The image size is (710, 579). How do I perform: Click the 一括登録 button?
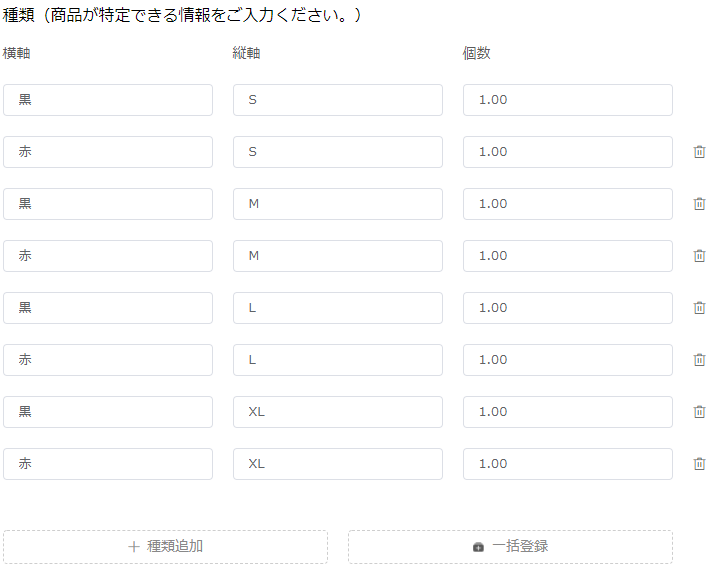pos(510,547)
